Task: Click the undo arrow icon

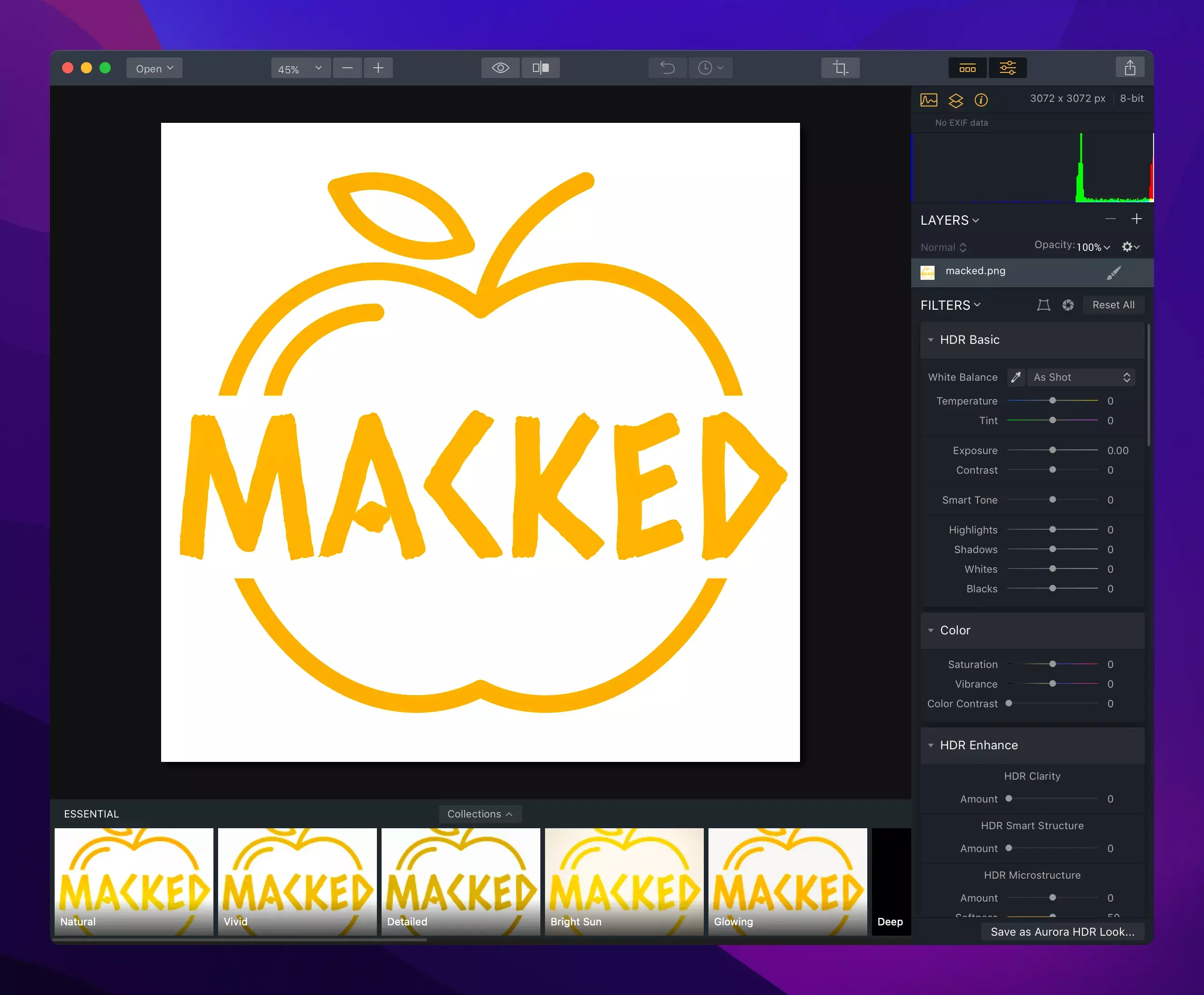Action: point(667,68)
